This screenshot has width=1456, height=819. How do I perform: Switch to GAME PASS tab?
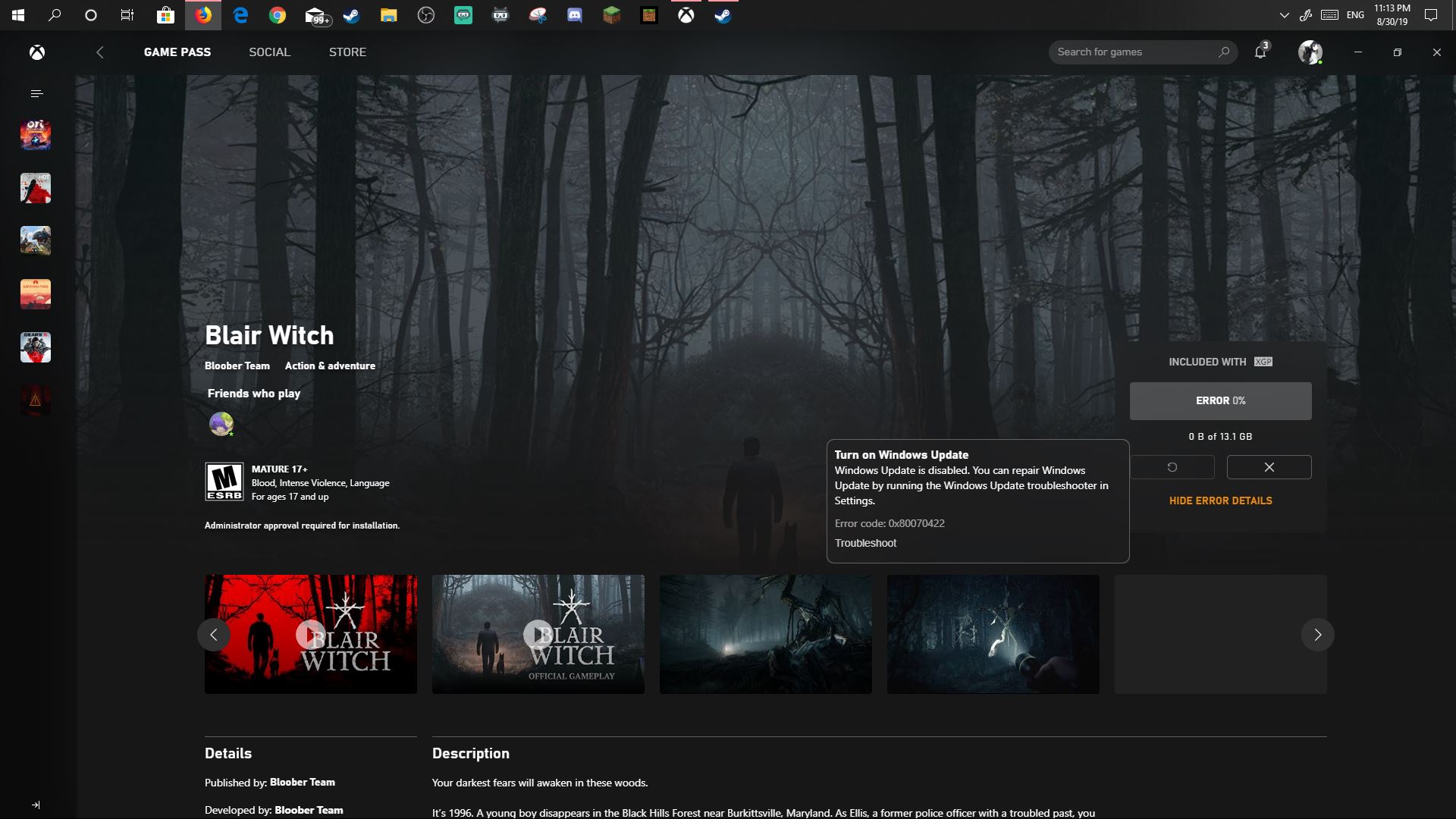point(177,52)
